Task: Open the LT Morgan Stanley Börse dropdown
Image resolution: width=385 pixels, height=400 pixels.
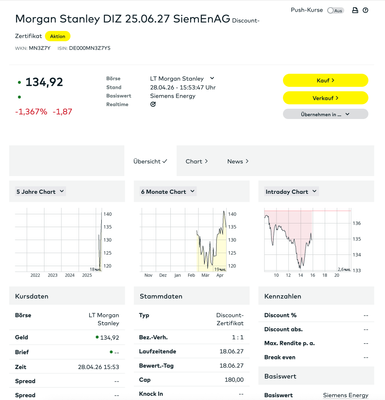Action: 182,79
